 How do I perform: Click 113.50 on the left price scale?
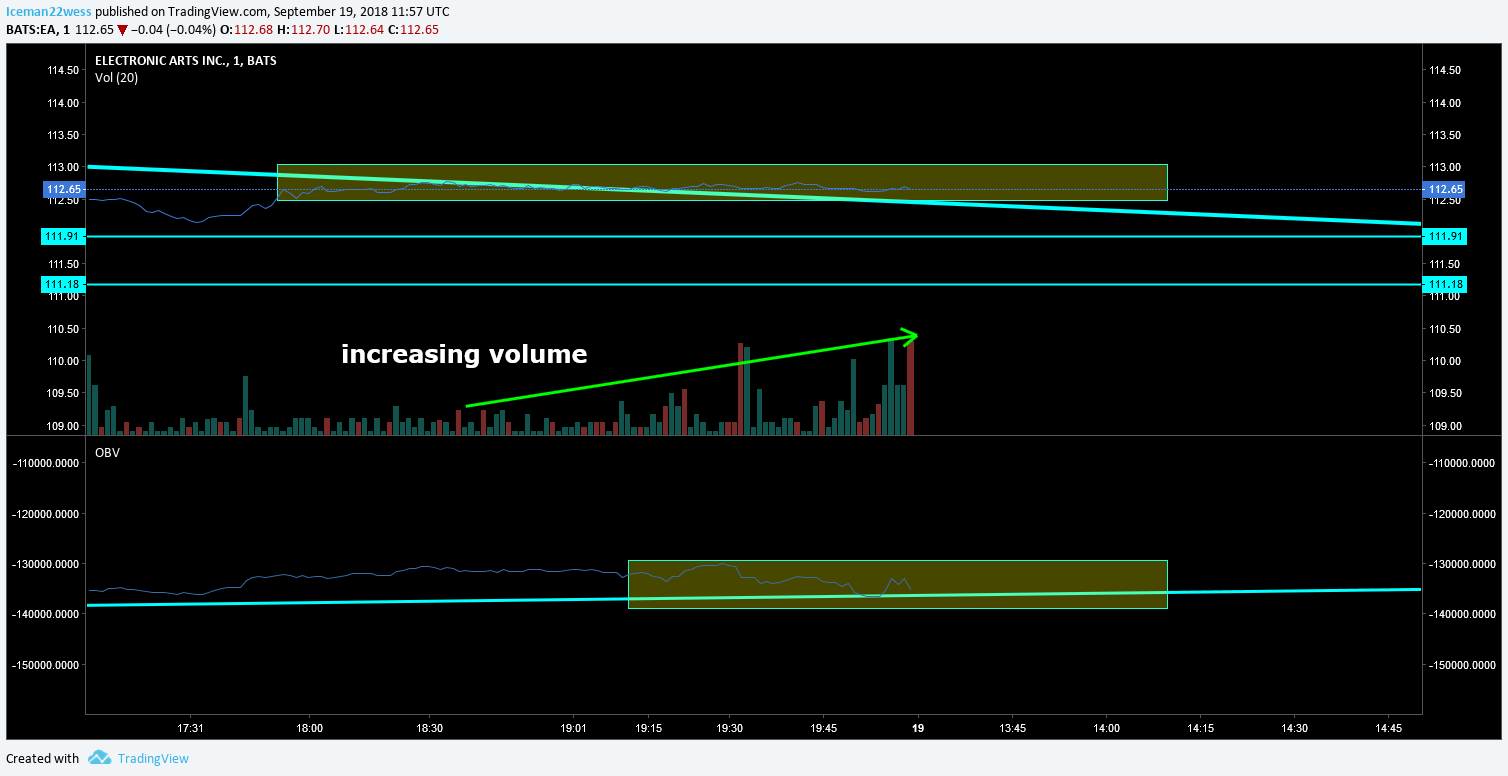[63, 135]
